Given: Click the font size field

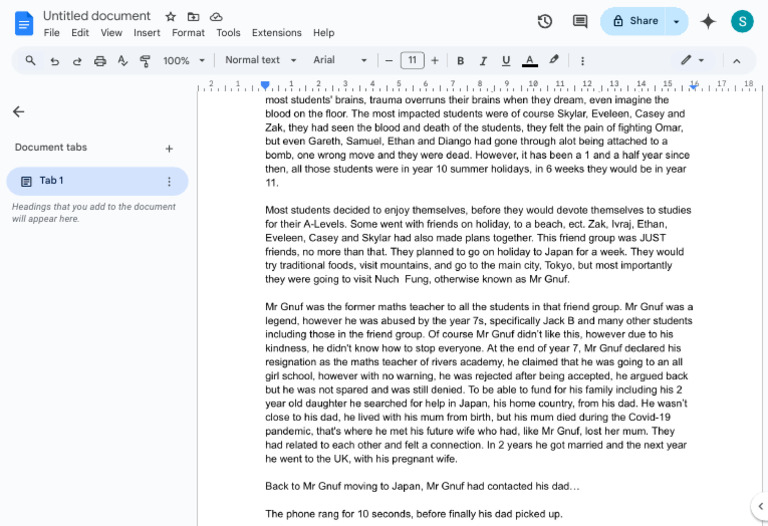Looking at the screenshot, I should (412, 60).
